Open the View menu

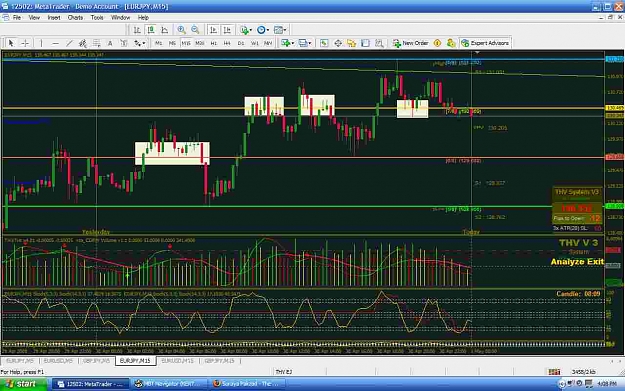point(34,18)
